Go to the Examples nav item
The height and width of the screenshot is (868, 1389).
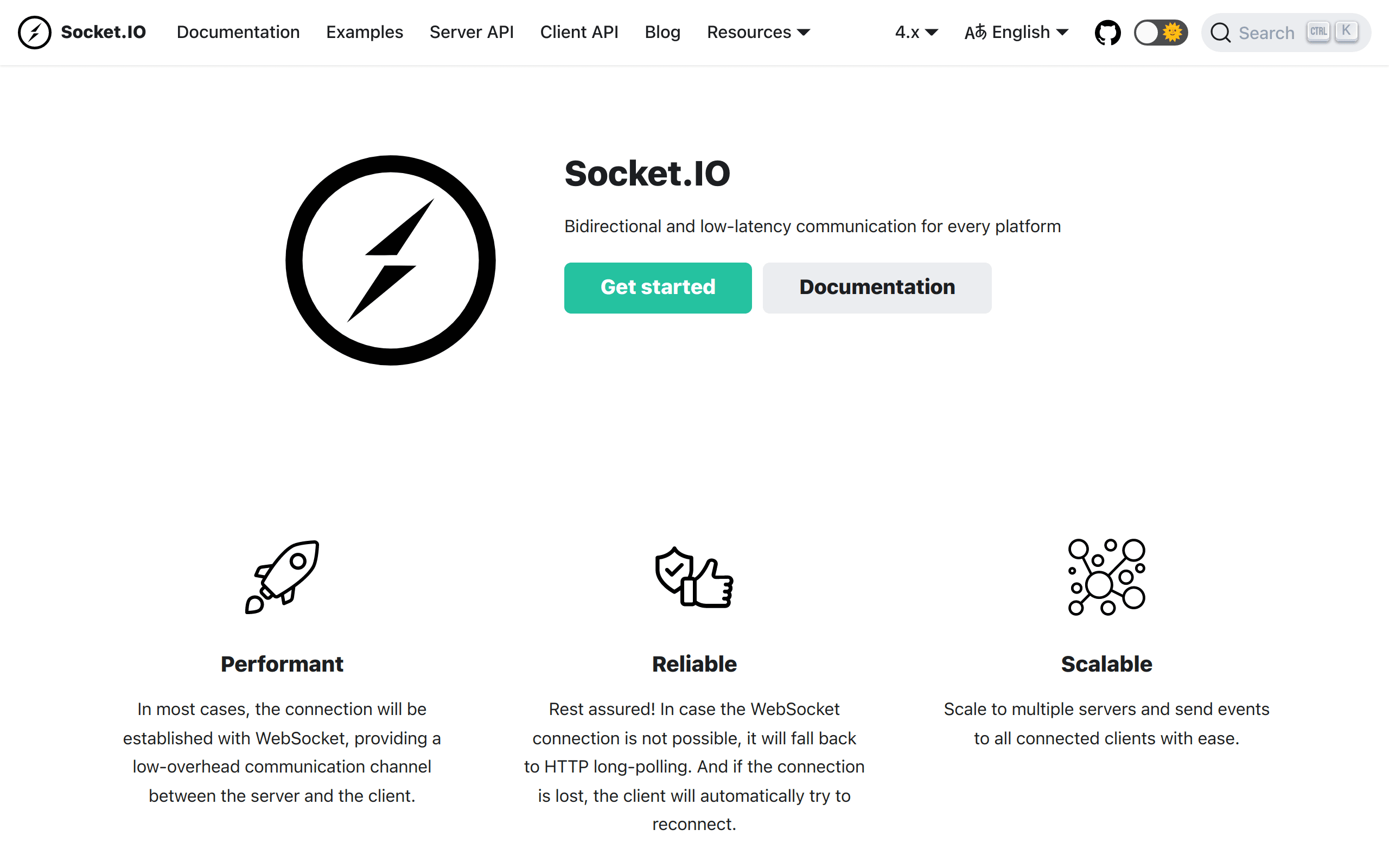point(365,32)
